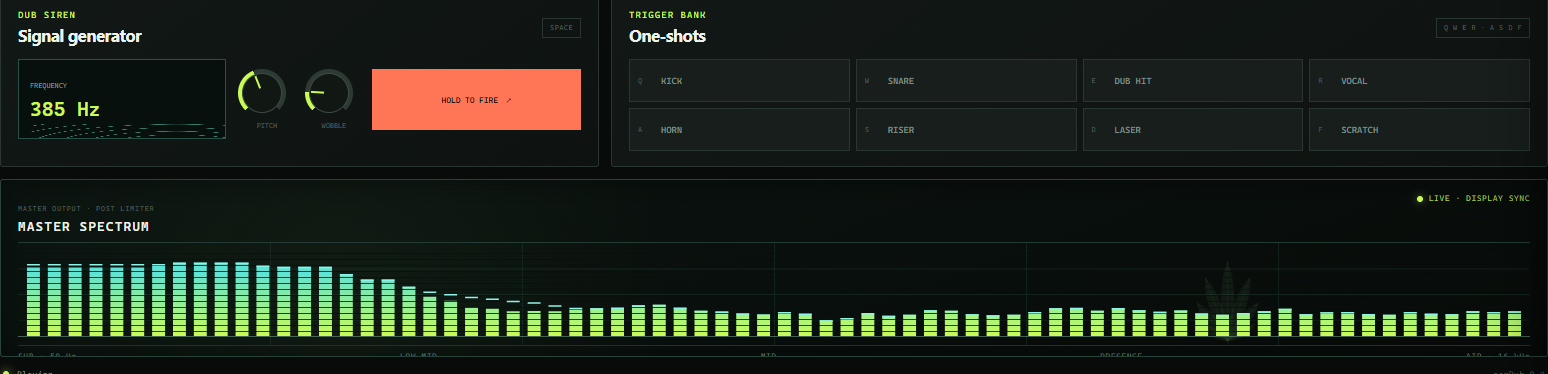The image size is (1548, 374).
Task: Click the QWER ASDF shortcut badge
Action: pyautogui.click(x=1483, y=28)
